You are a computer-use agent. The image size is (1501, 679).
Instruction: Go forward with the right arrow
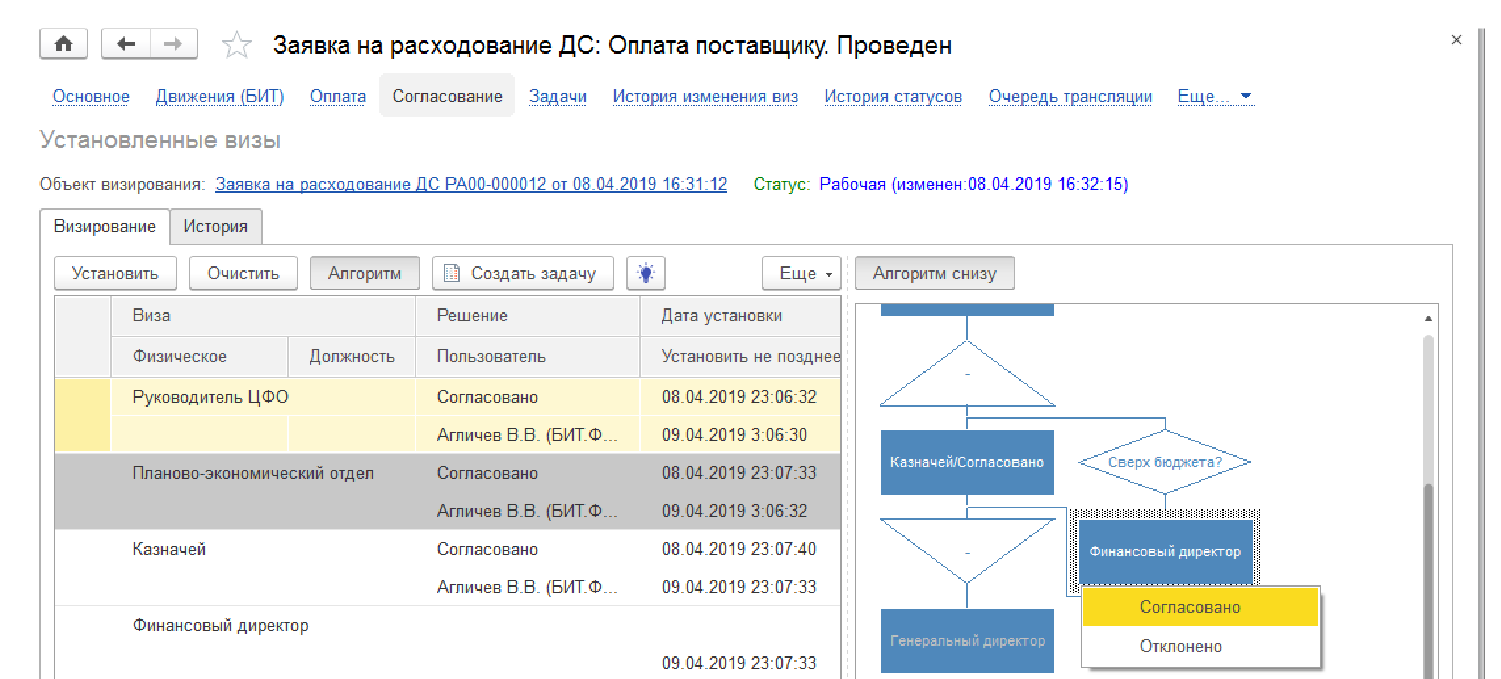click(x=173, y=44)
